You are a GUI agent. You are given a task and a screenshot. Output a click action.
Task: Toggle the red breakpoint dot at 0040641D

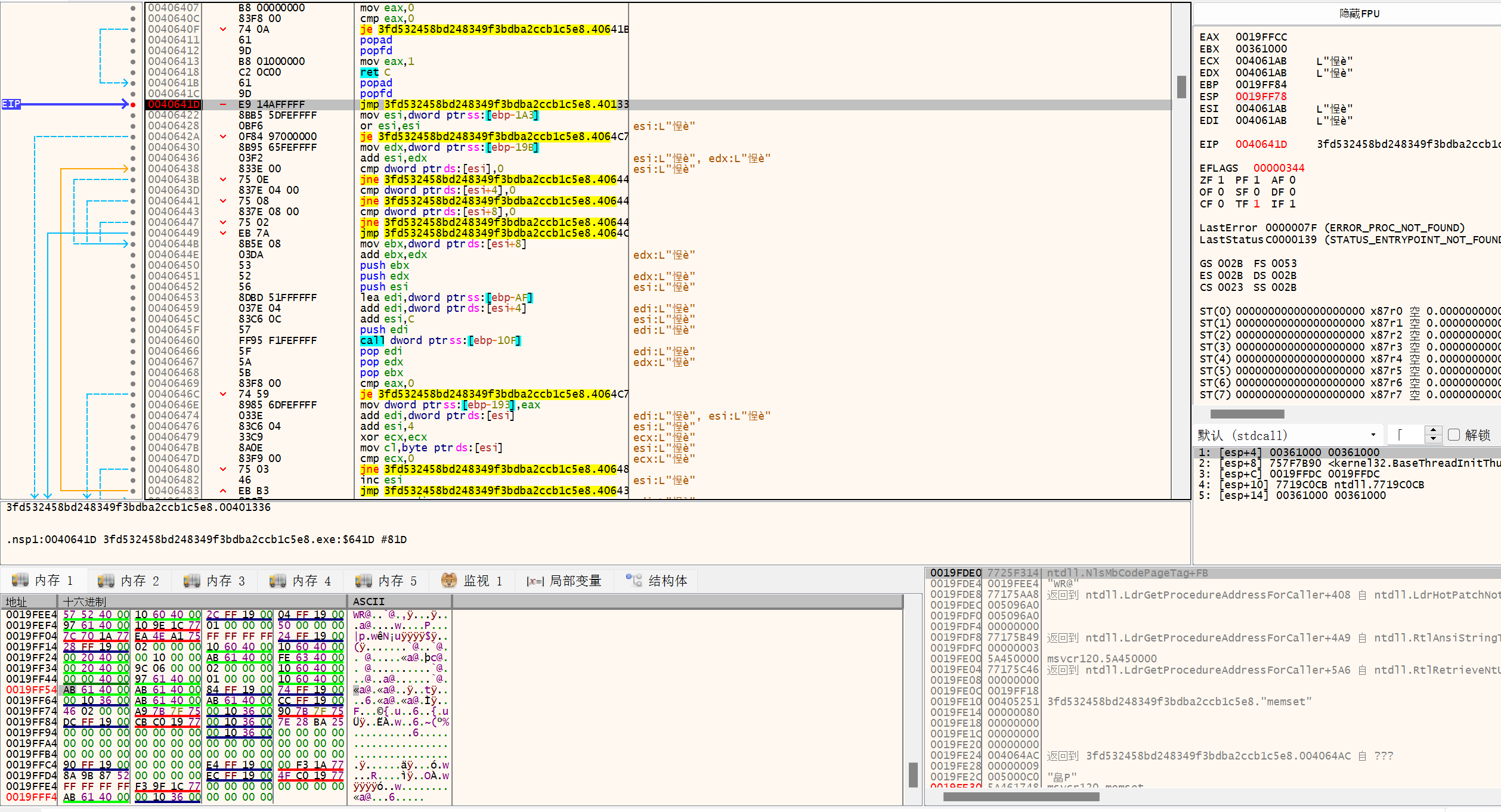[133, 105]
